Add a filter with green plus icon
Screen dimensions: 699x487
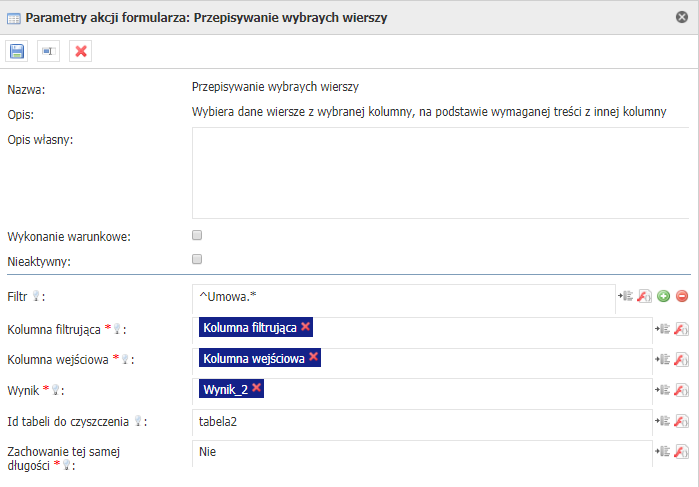tap(663, 296)
